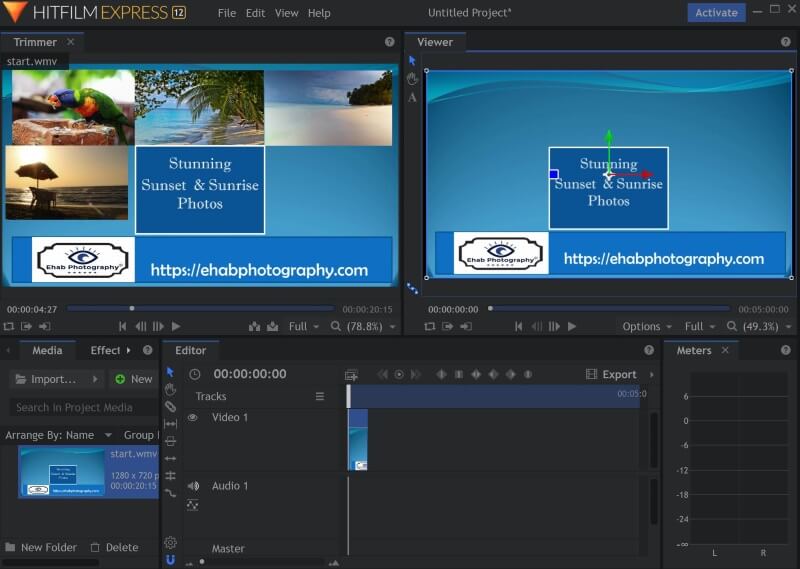Play the Viewer preview

[x=572, y=327]
